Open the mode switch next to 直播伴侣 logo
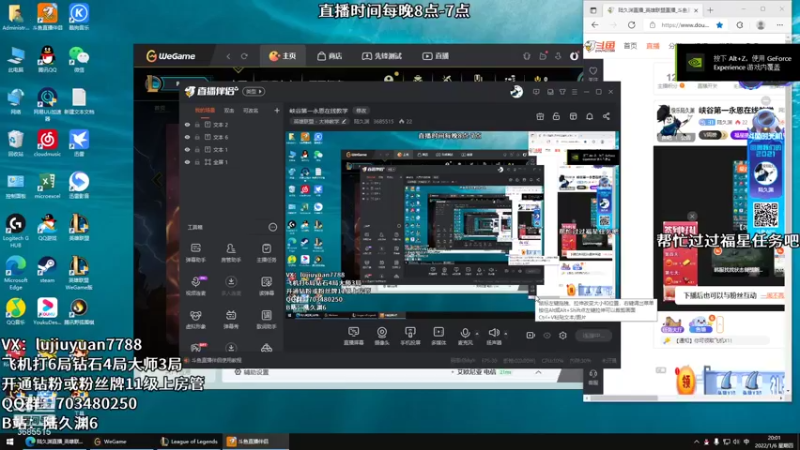 click(254, 91)
